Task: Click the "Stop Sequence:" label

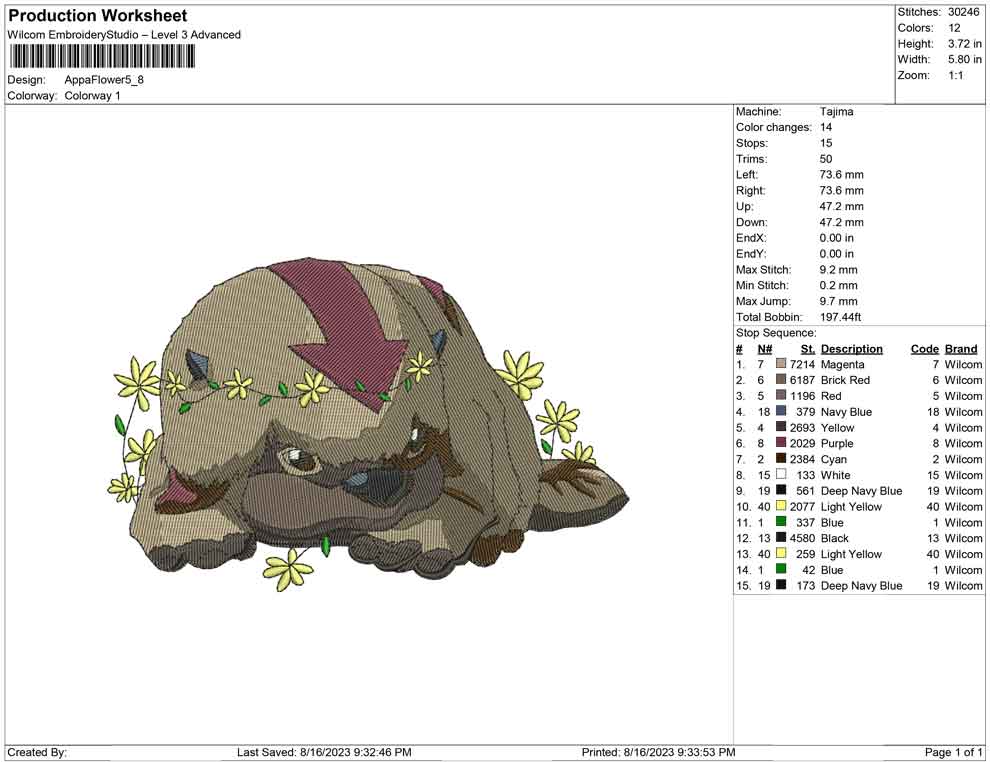Action: [776, 333]
